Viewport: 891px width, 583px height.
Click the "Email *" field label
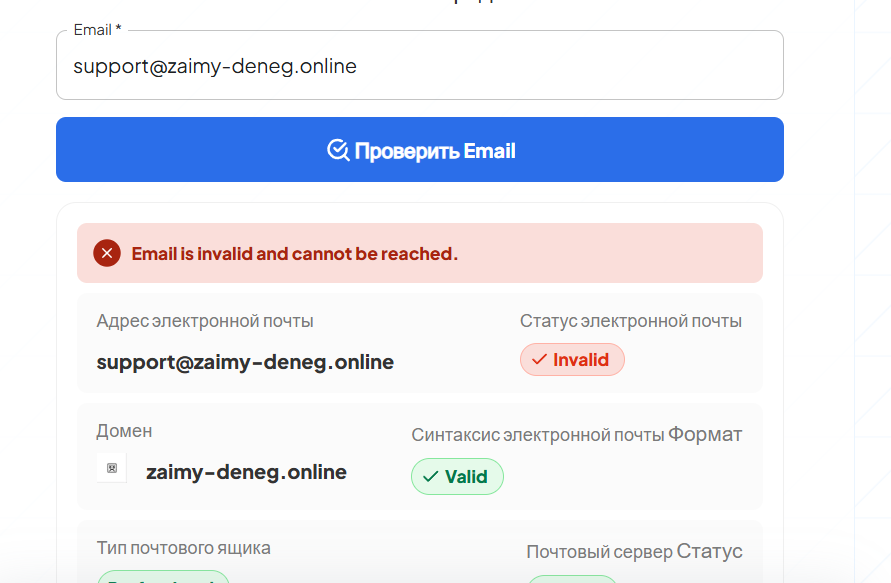click(x=98, y=30)
